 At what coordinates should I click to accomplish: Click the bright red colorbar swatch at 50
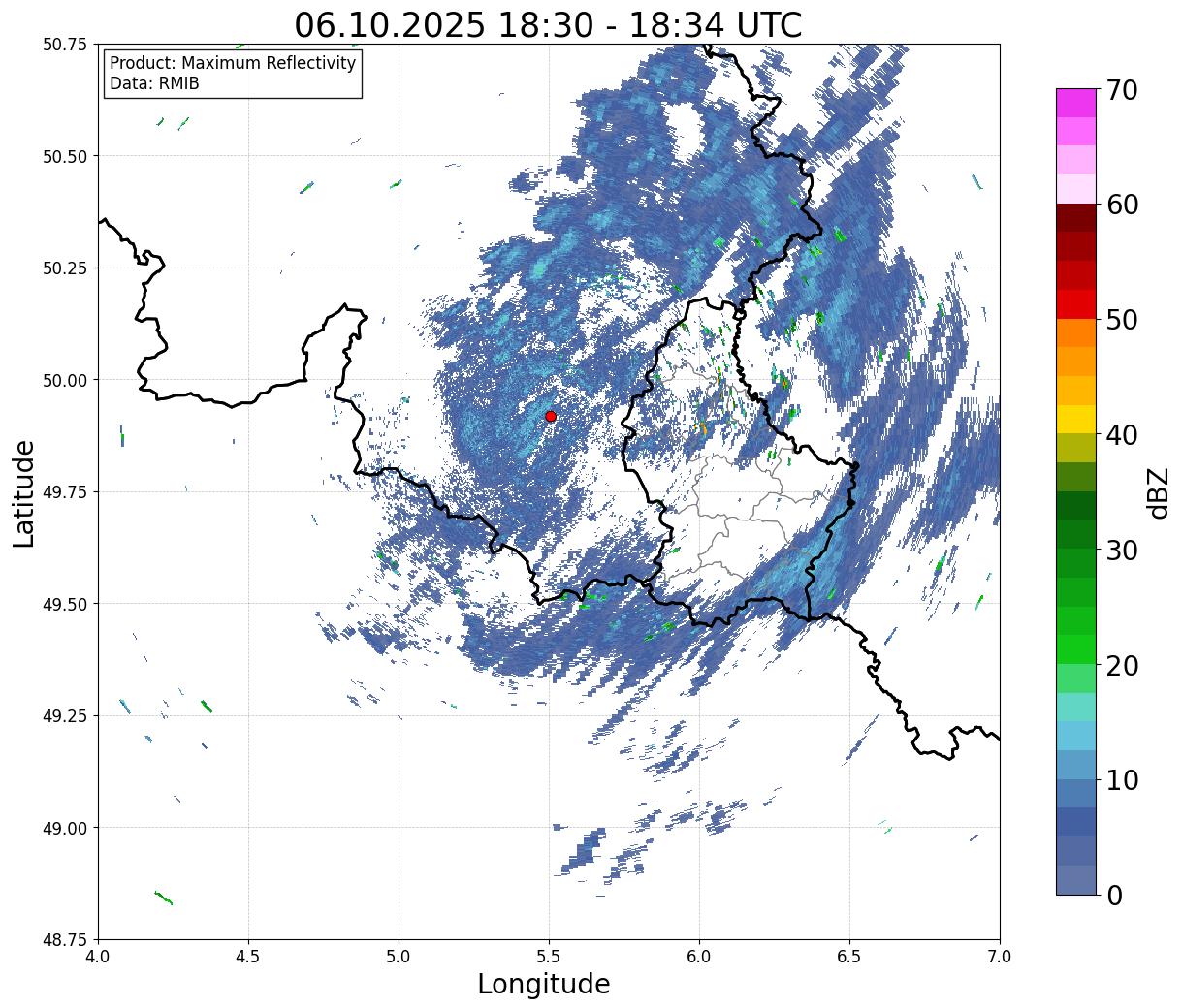[1076, 304]
